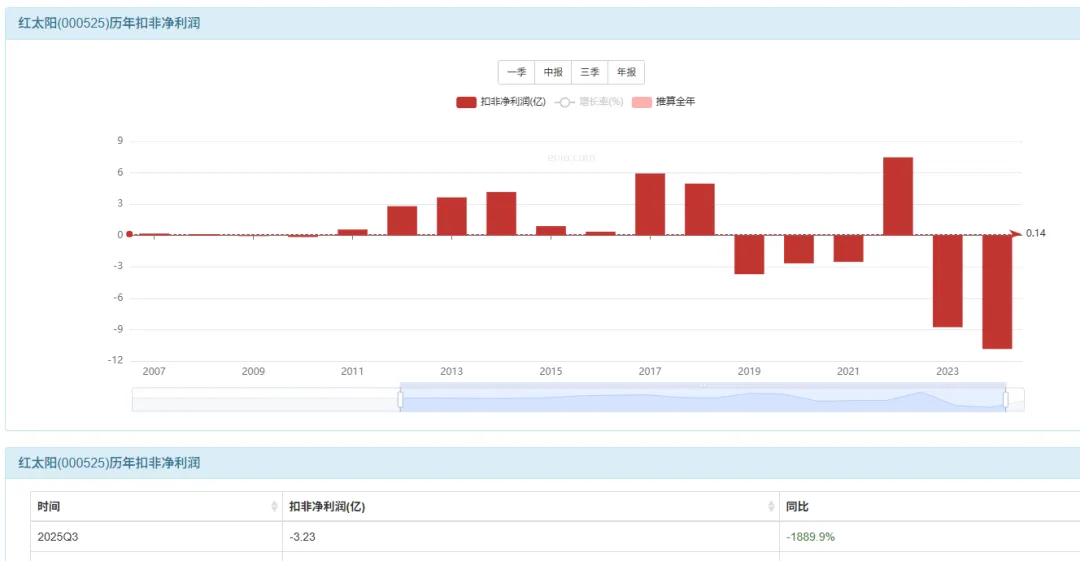This screenshot has height=561, width=1080.
Task: Click the 2014 profit bar
Action: [x=501, y=214]
